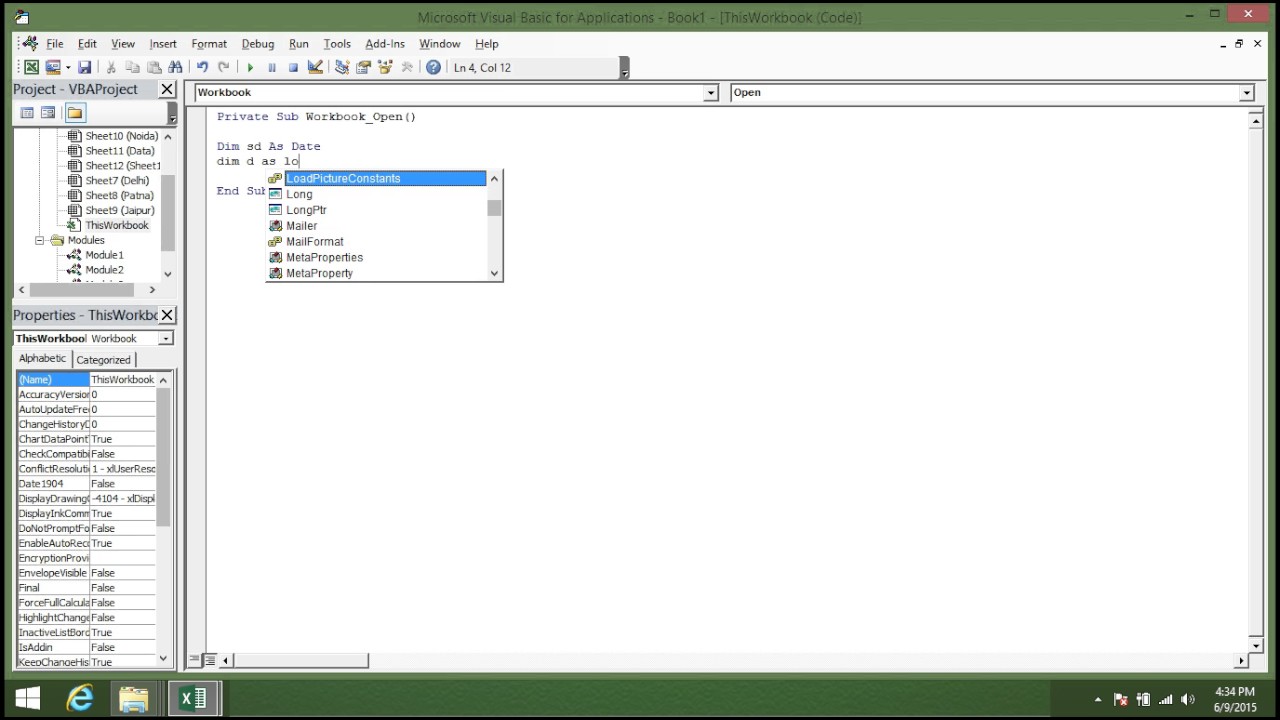Viewport: 1280px width, 720px height.
Task: Choose Long from the autocomplete list
Action: coord(377,194)
